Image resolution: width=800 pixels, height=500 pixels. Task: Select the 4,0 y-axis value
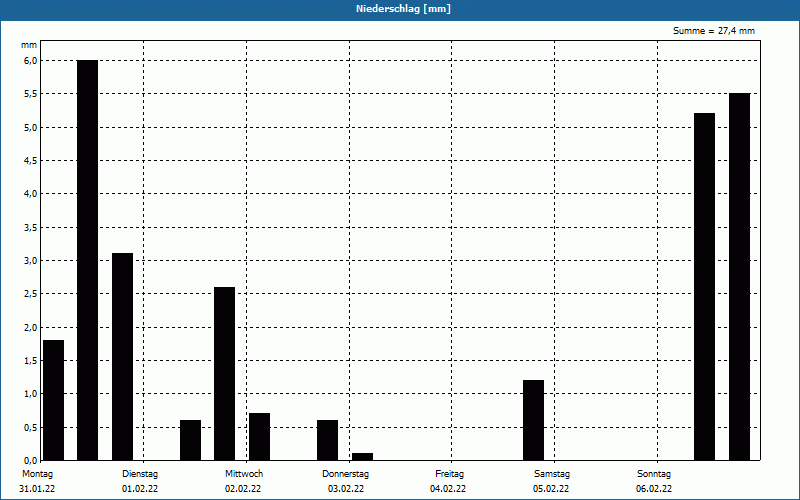tap(31, 194)
